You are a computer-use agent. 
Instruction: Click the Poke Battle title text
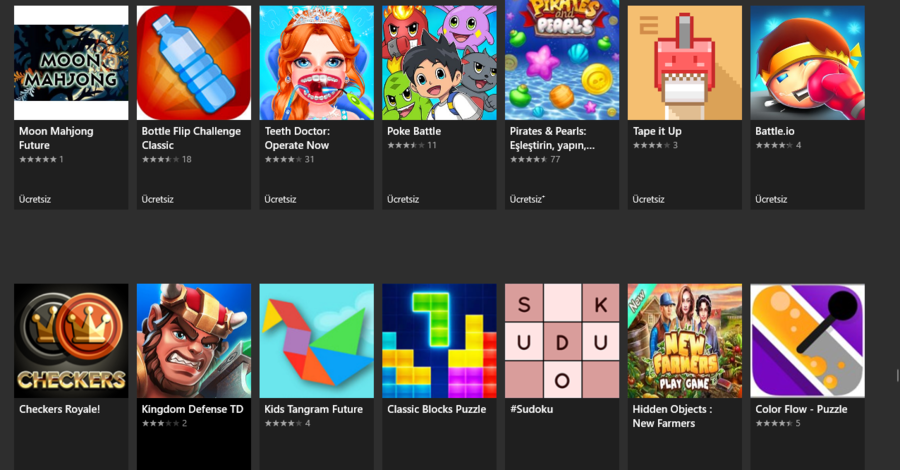tap(414, 131)
